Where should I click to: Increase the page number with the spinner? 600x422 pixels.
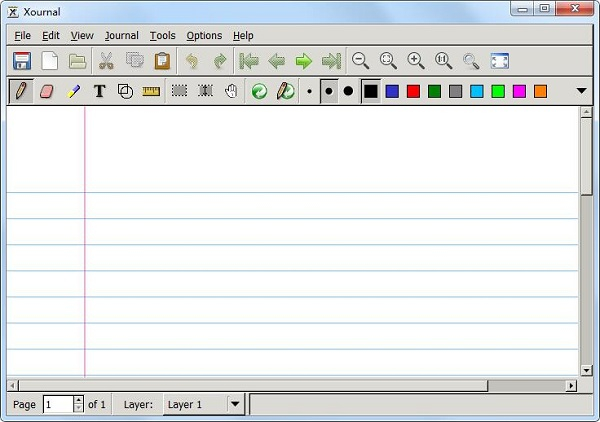click(79, 400)
